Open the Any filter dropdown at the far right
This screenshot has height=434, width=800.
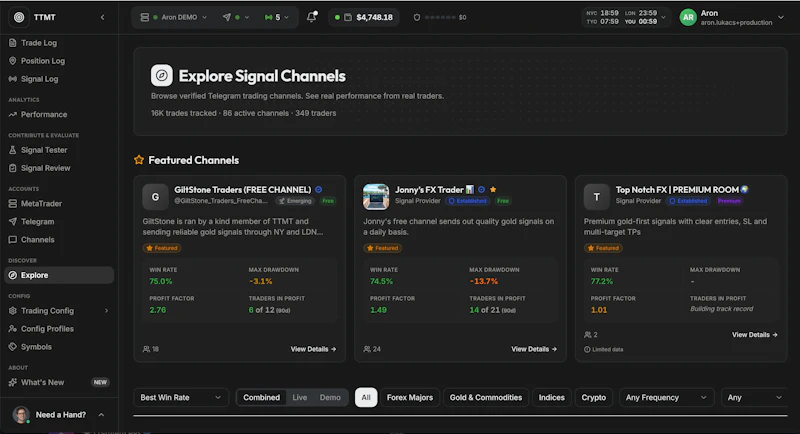point(754,397)
